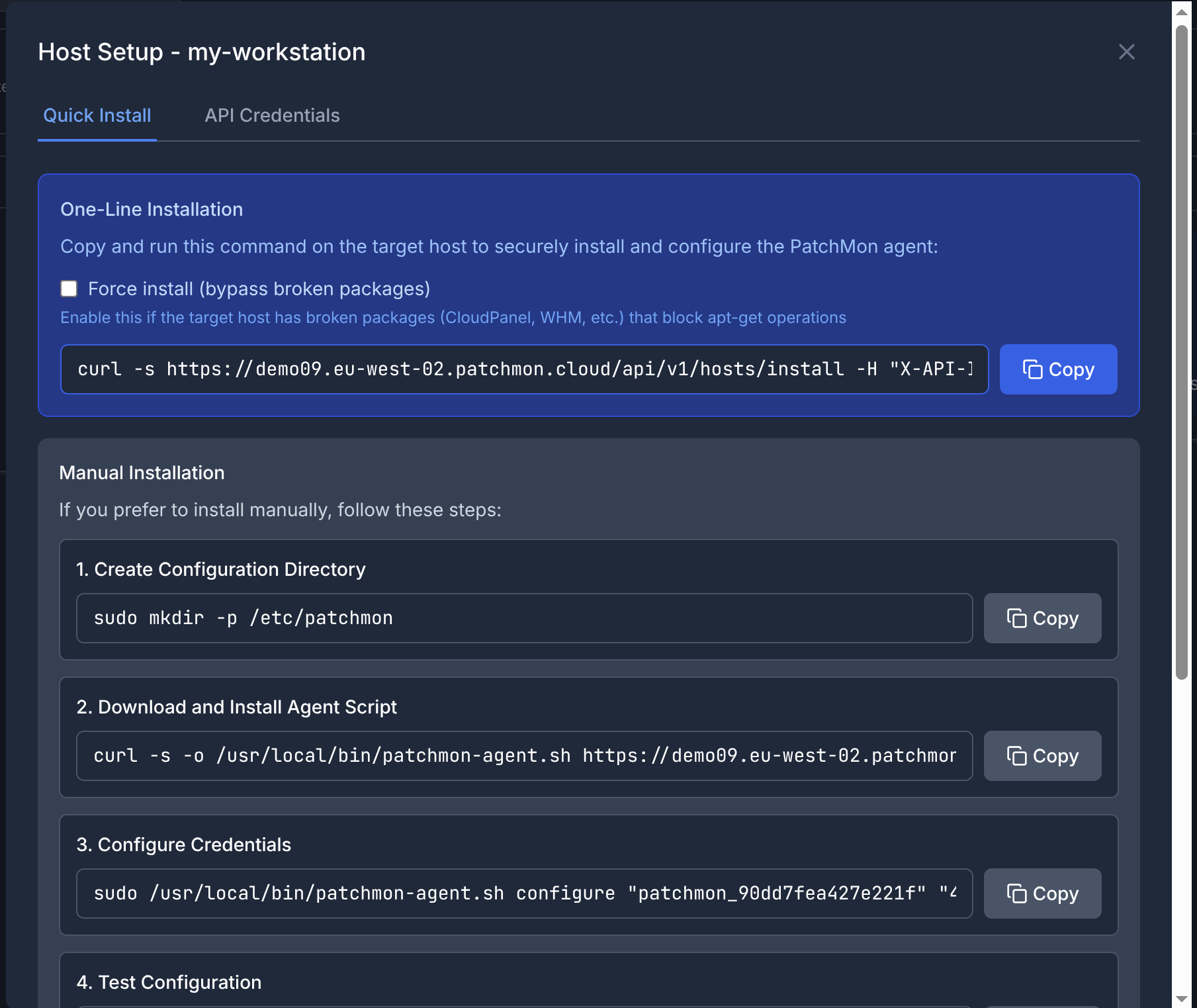This screenshot has width=1197, height=1008.
Task: Copy the sudo mkdir command
Action: (x=1042, y=618)
